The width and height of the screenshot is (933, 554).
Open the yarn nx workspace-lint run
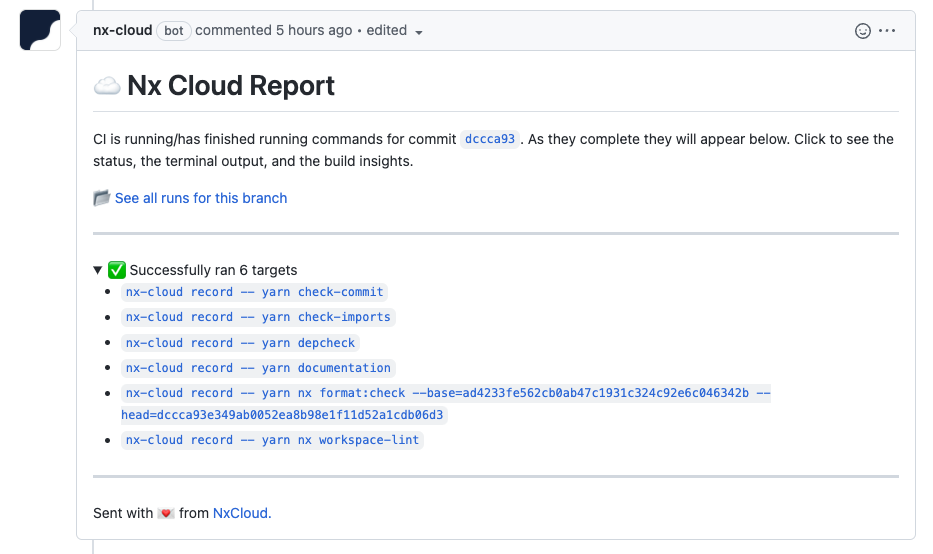272,440
